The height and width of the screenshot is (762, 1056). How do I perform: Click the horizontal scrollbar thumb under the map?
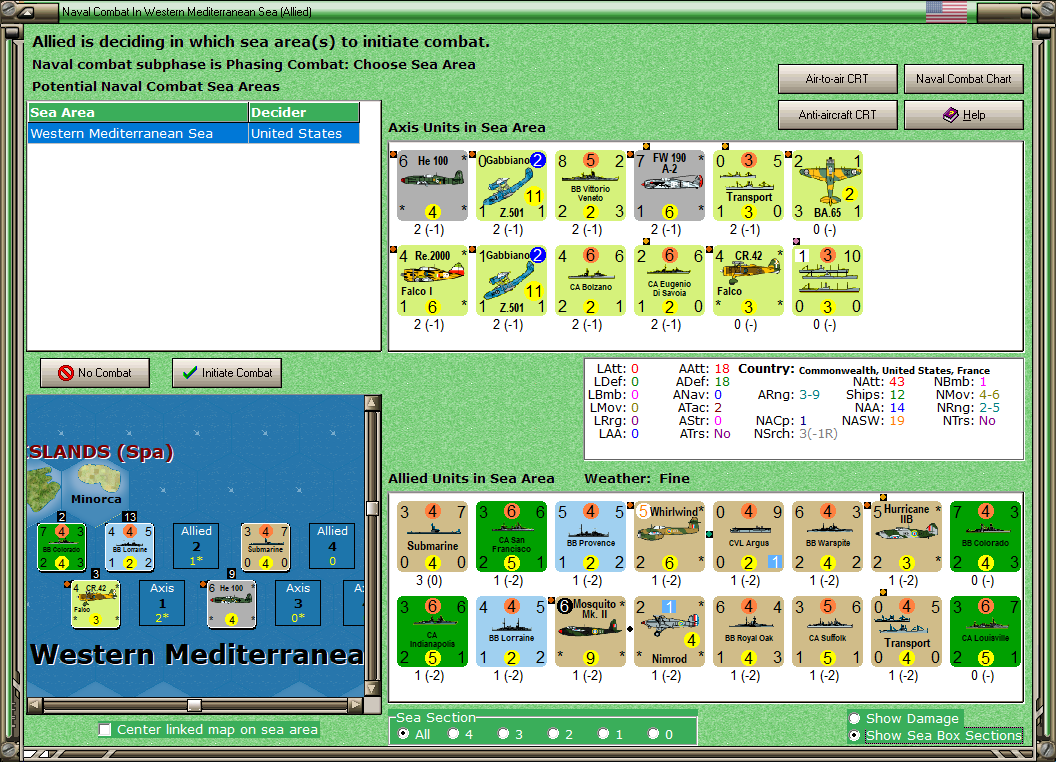[195, 705]
